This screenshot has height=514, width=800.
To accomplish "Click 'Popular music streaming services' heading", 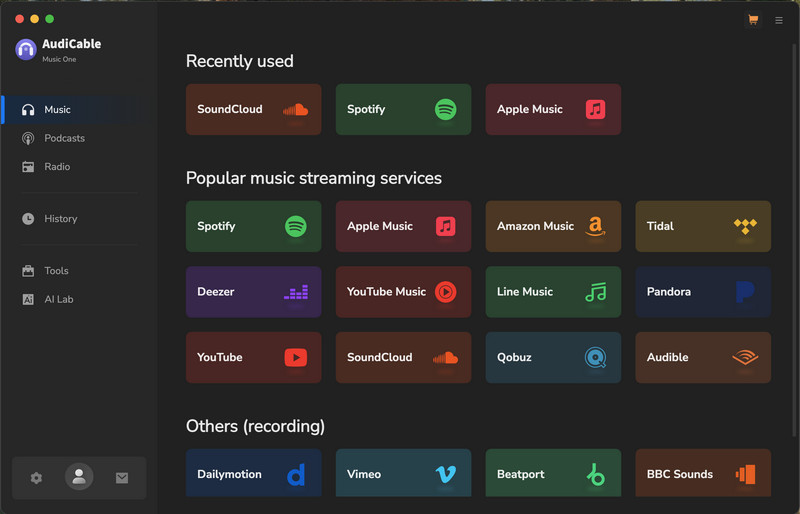I will coord(314,178).
